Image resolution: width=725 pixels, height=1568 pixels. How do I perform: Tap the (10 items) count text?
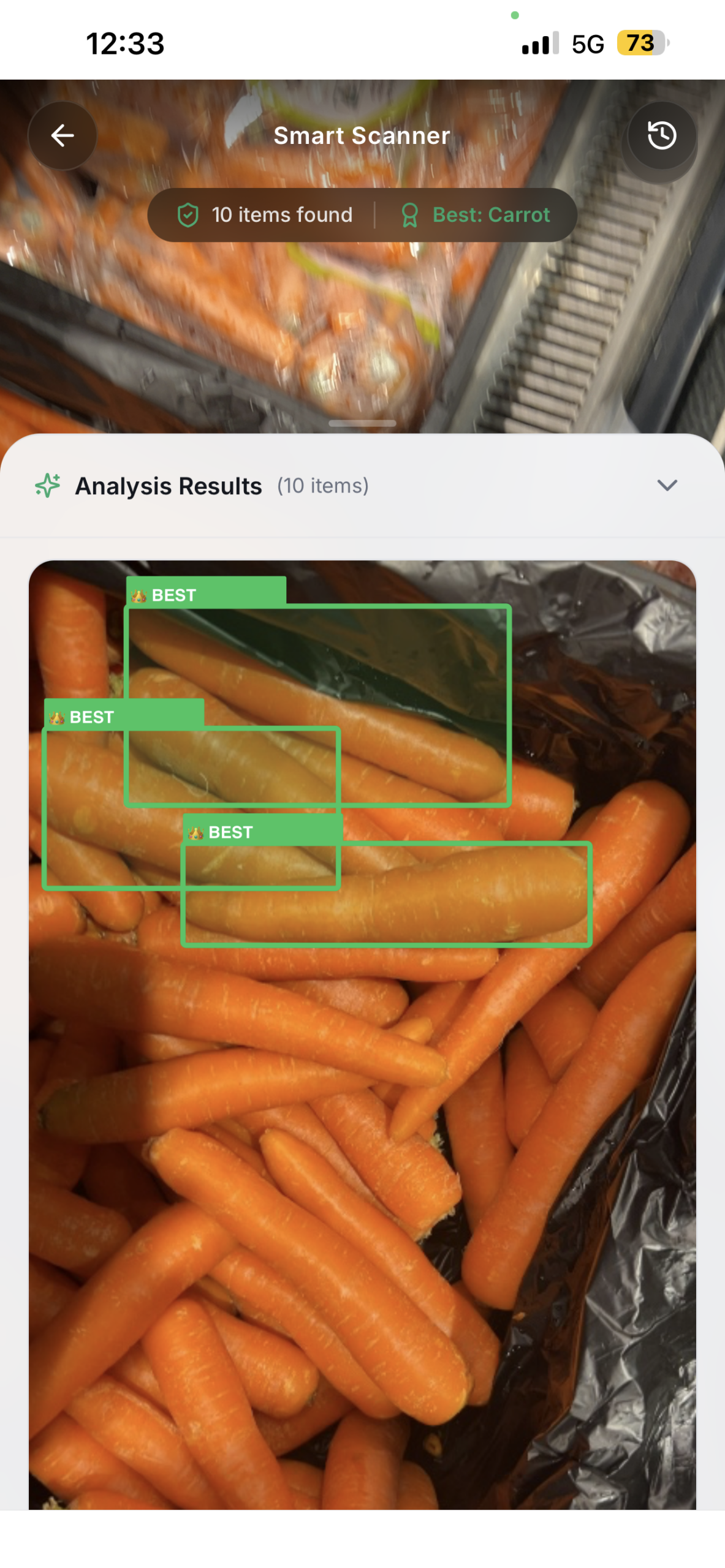click(x=323, y=486)
